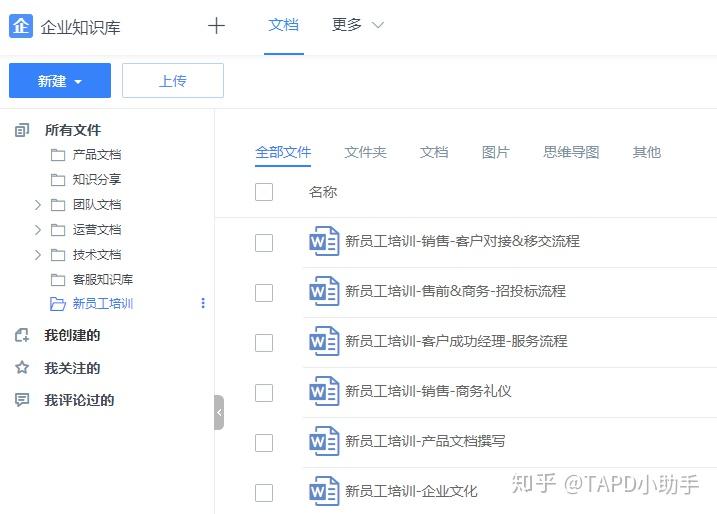Select 所有文件 in the sidebar
The height and width of the screenshot is (514, 717).
tap(73, 130)
